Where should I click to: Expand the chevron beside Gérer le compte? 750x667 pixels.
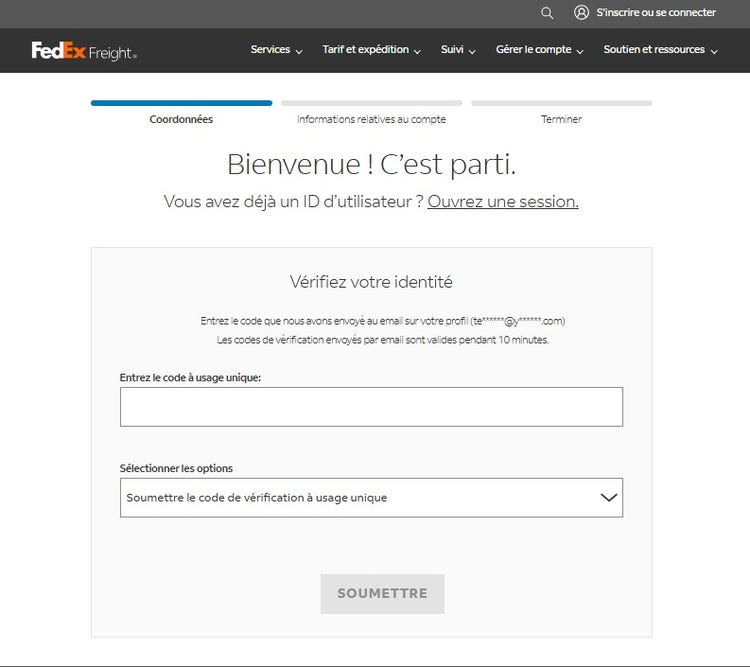(580, 51)
